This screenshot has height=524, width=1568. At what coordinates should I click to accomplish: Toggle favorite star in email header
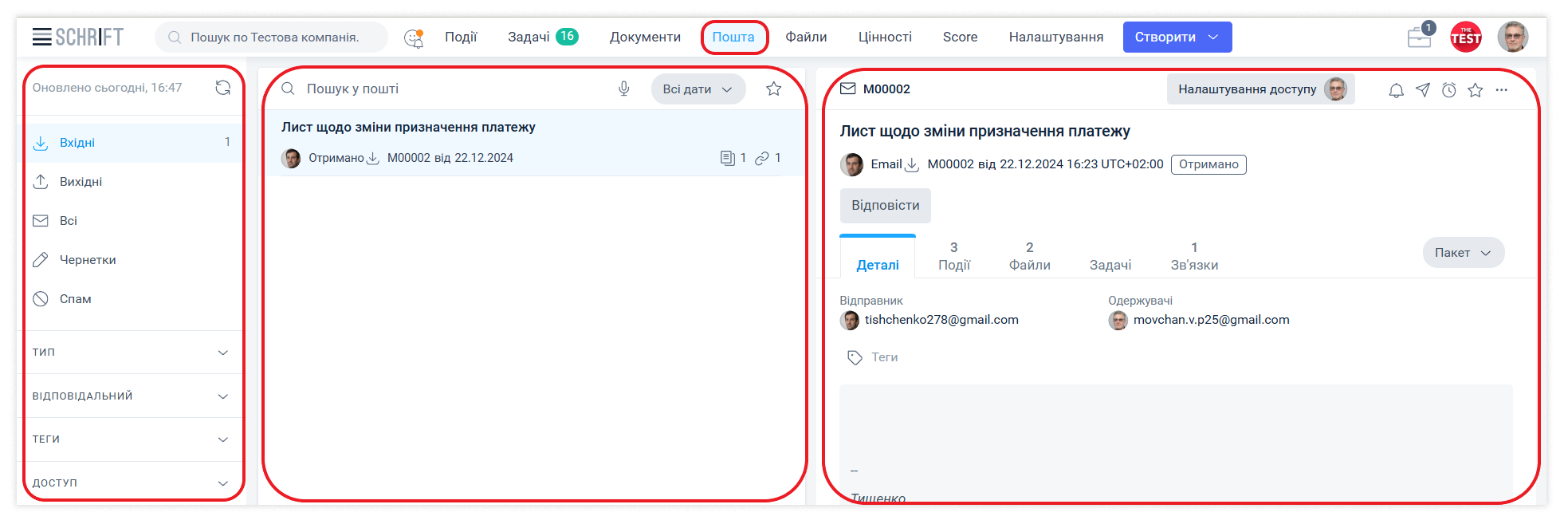pos(1476,90)
